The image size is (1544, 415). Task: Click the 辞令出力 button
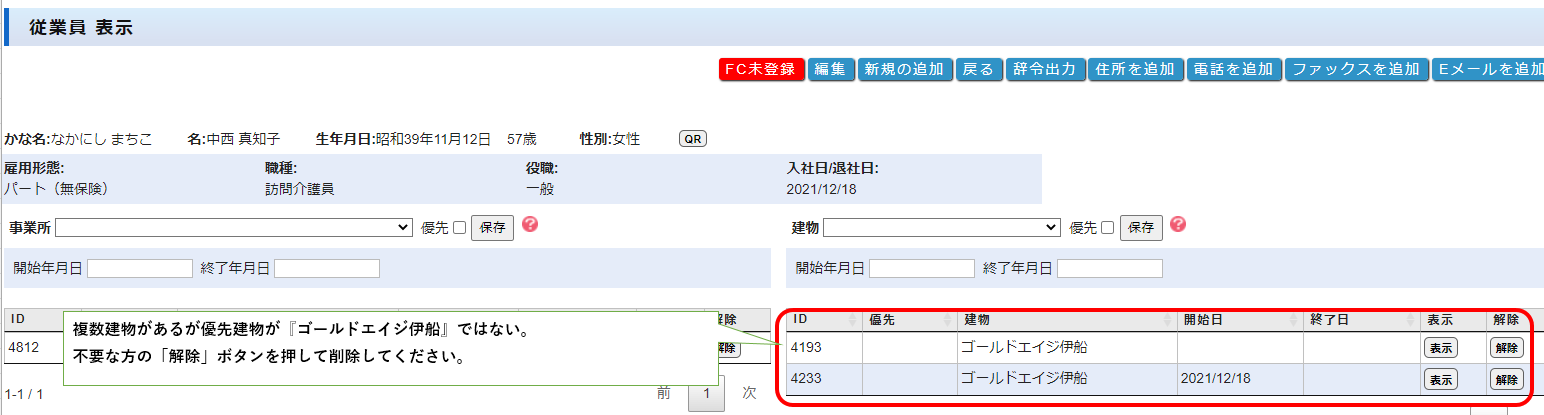pos(1043,69)
